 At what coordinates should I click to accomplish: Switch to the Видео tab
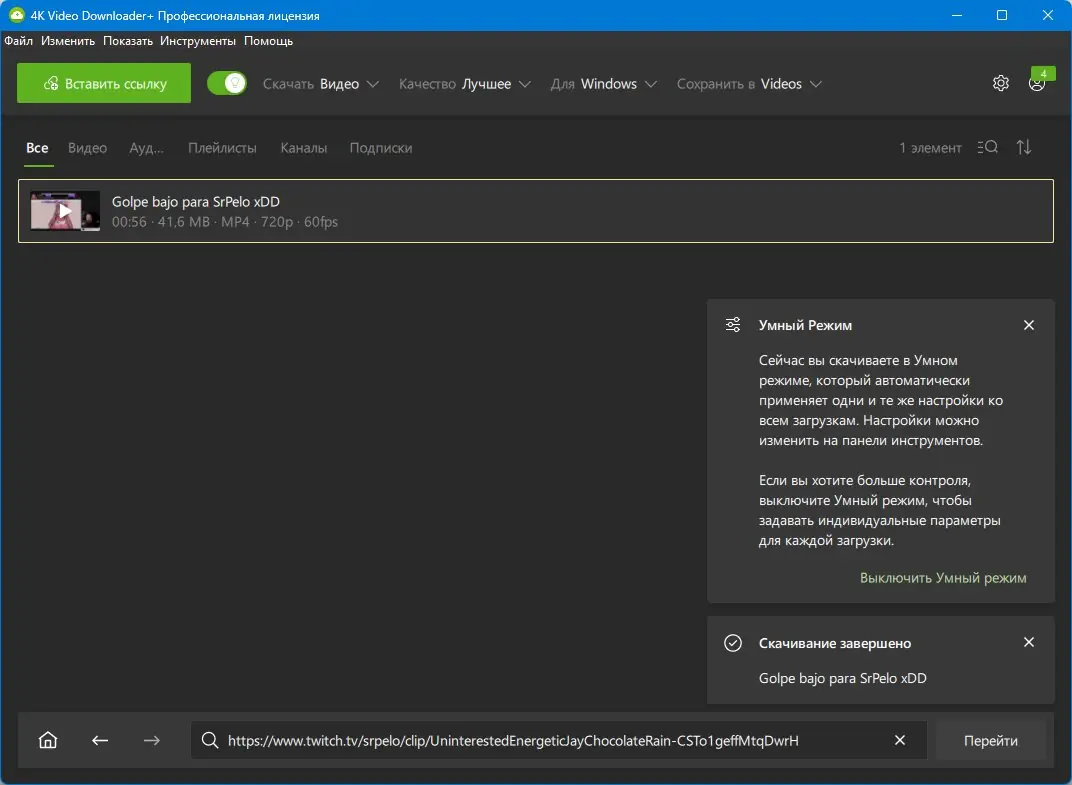pyautogui.click(x=88, y=148)
